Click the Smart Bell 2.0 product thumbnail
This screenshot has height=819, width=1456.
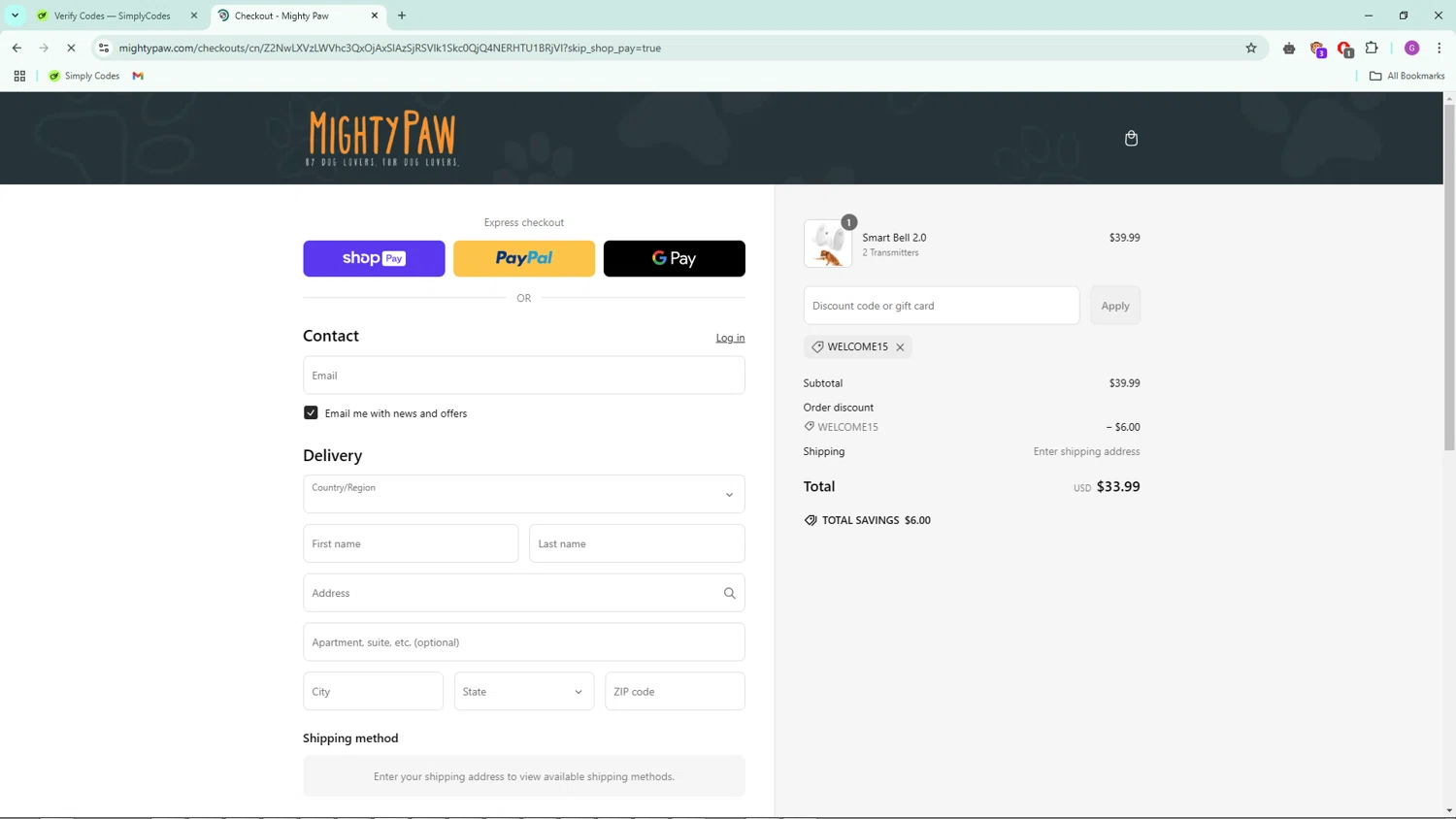click(828, 244)
